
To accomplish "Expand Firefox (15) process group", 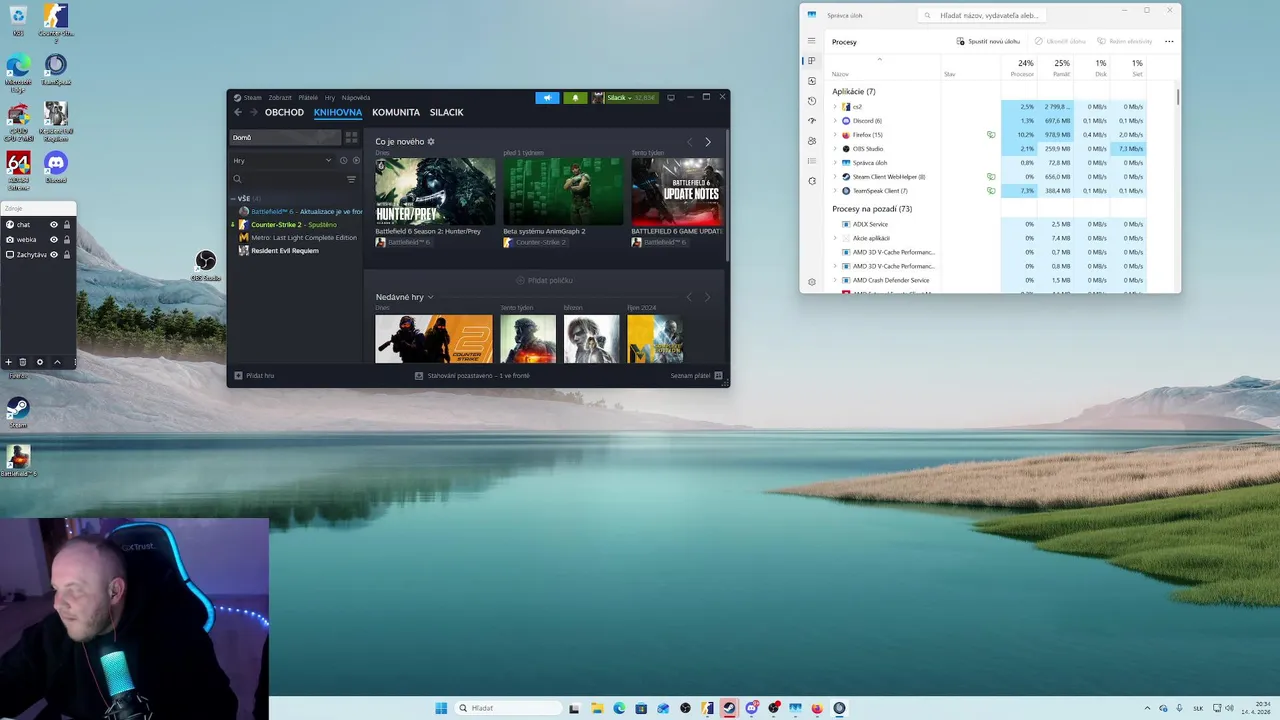I will (835, 135).
